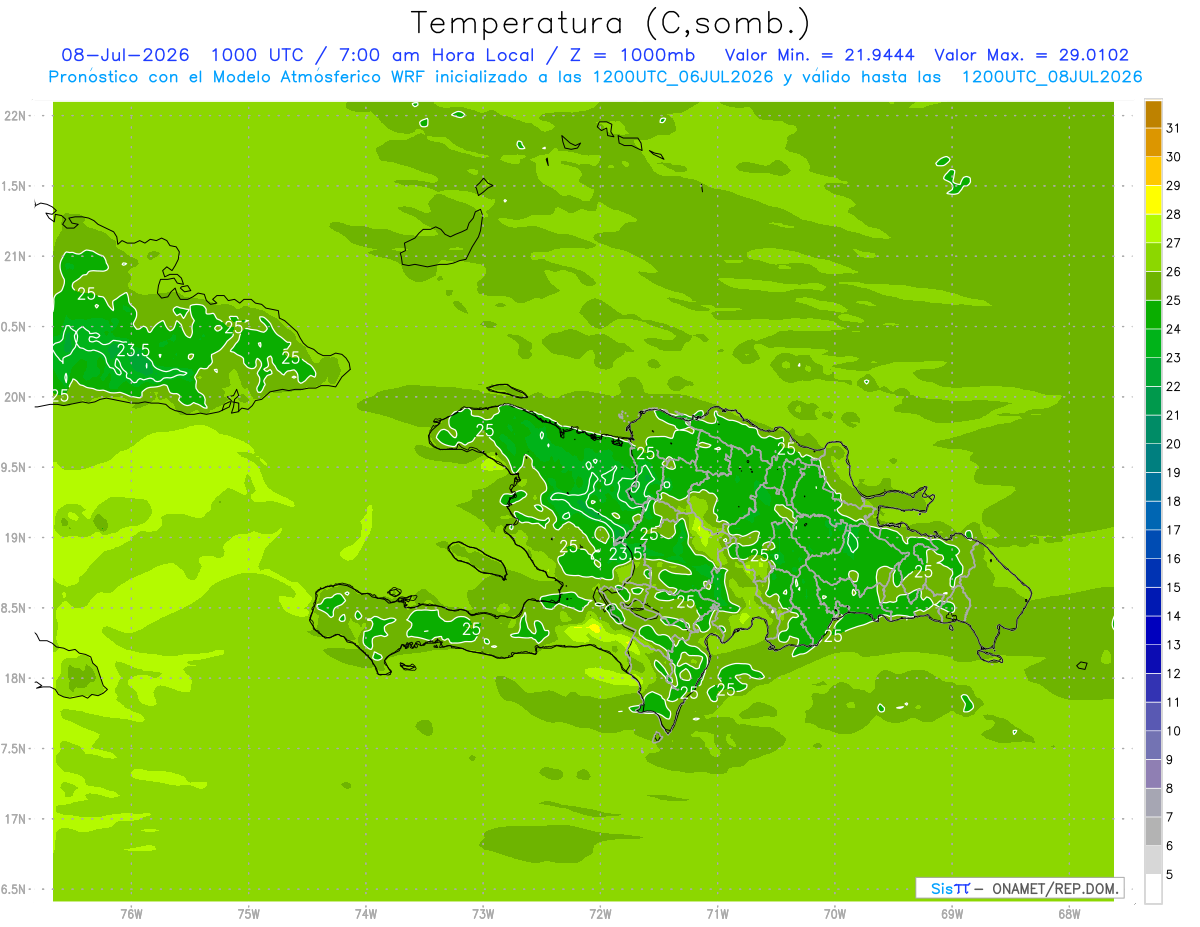Click the '18N' latitude label
Viewport: 1200px width, 927px height.
click(x=16, y=678)
